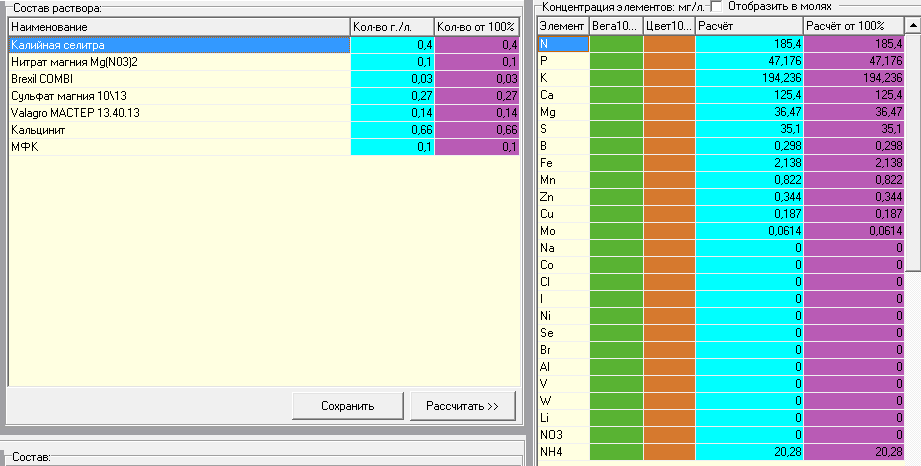This screenshot has height=466, width=921.
Task: Click the 185,4 Расчёт value for N
Action: (x=749, y=44)
